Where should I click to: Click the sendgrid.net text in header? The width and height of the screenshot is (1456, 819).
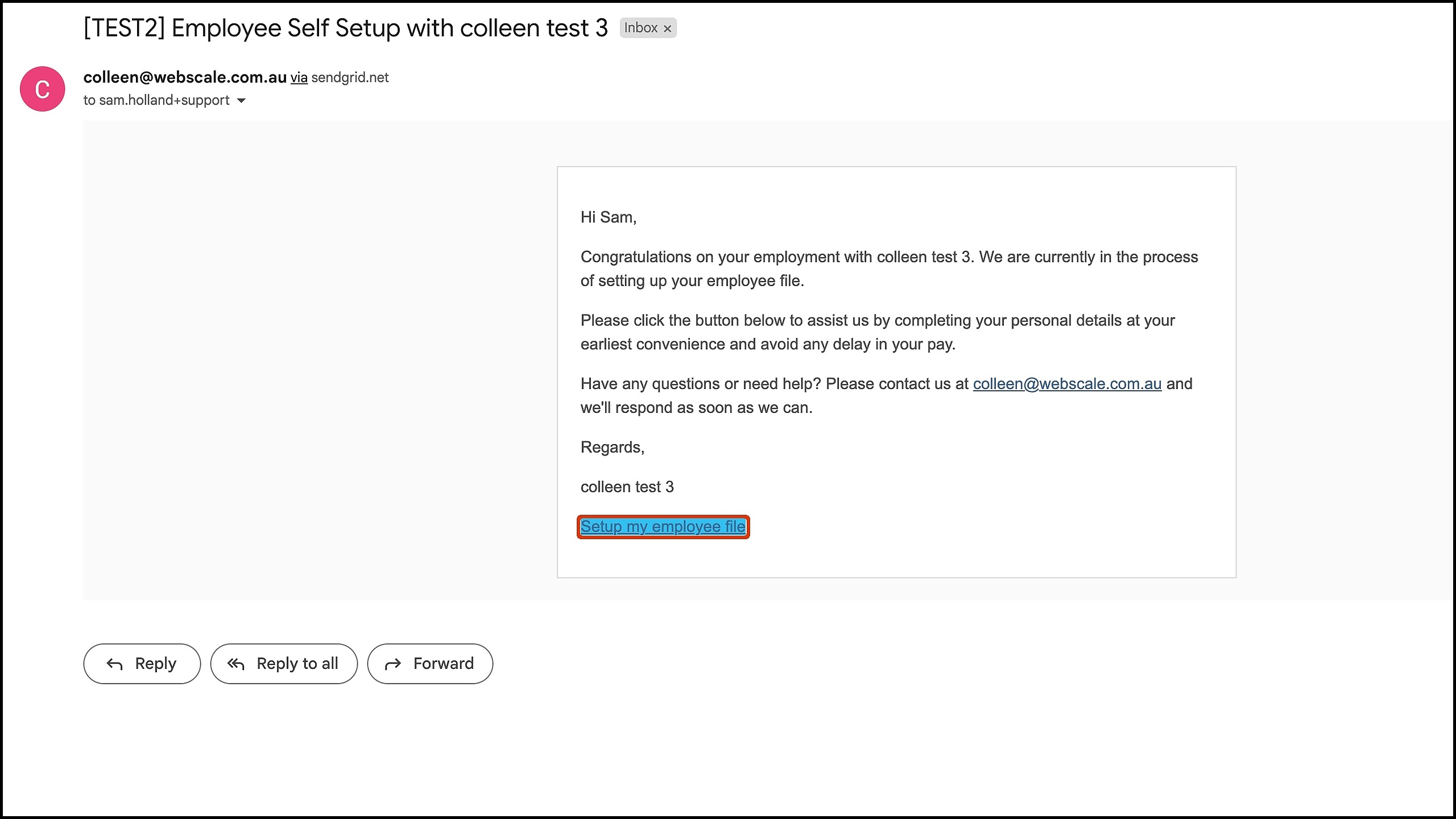350,78
